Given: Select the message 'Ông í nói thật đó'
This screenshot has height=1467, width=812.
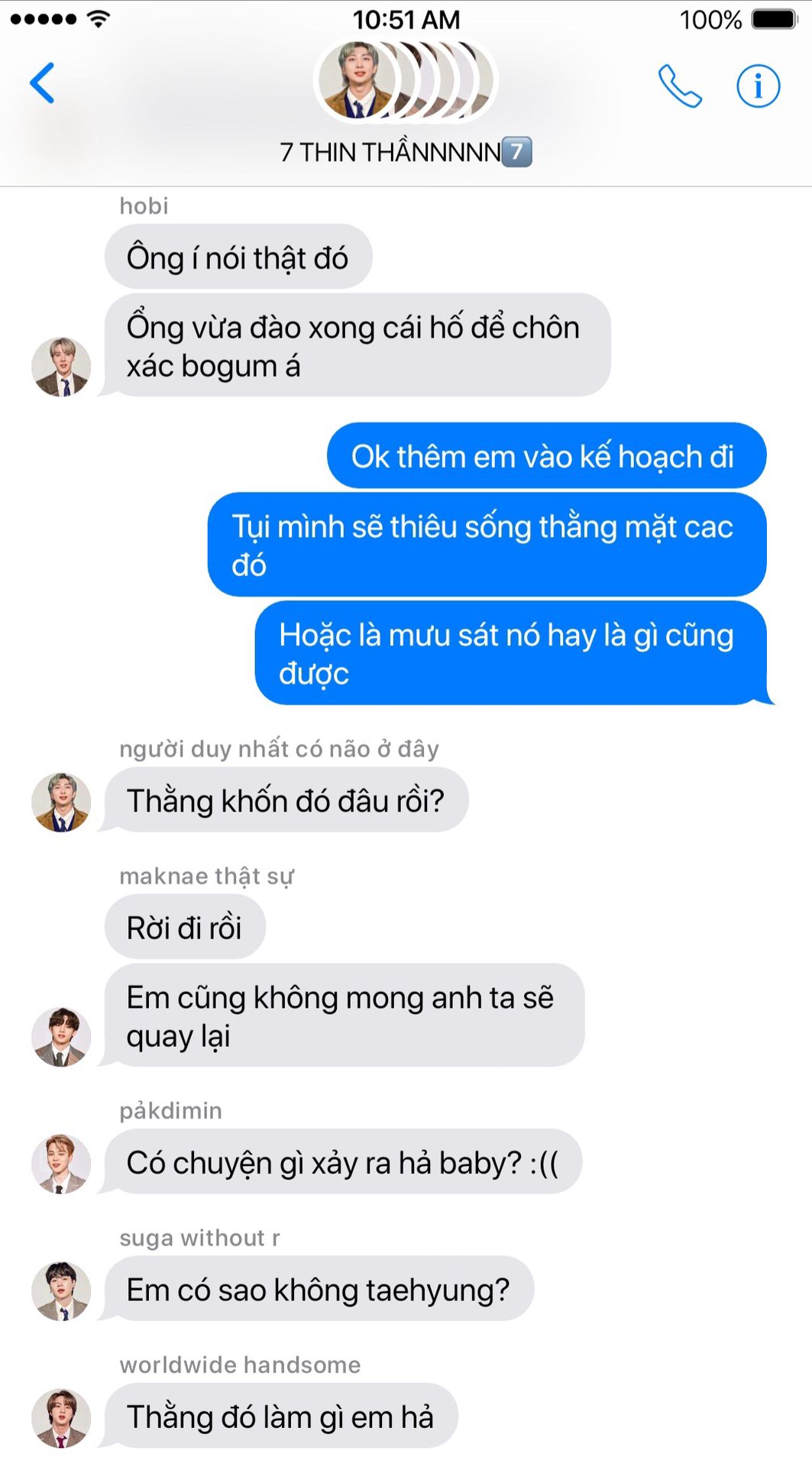Looking at the screenshot, I should click(x=238, y=257).
